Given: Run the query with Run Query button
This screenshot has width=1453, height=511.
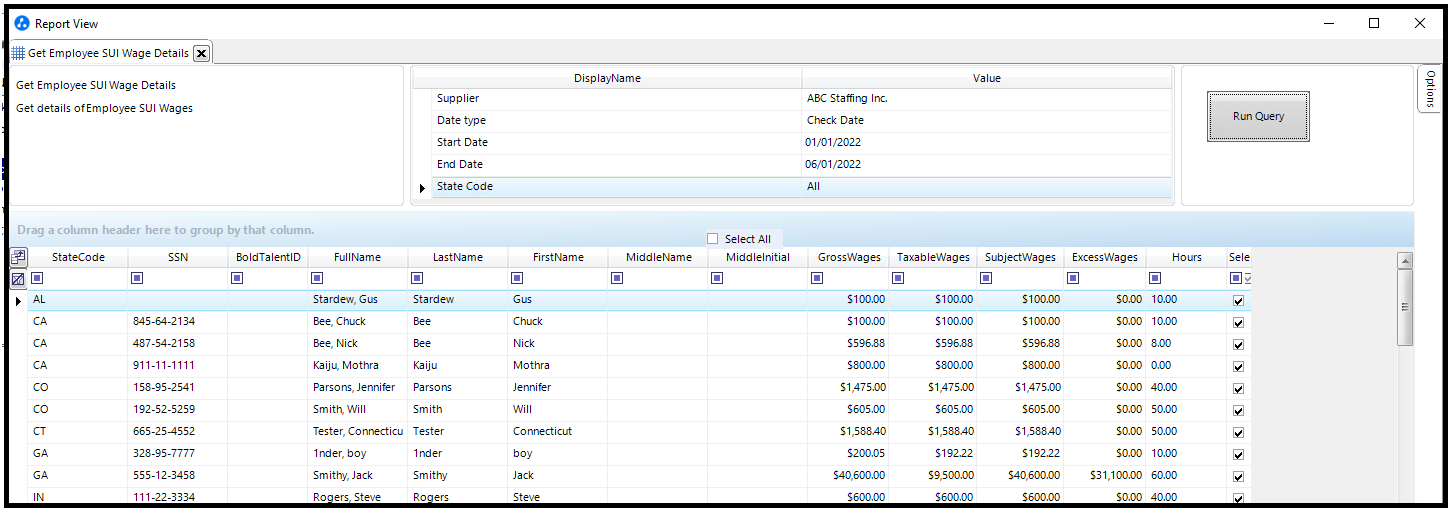Looking at the screenshot, I should pyautogui.click(x=1258, y=116).
